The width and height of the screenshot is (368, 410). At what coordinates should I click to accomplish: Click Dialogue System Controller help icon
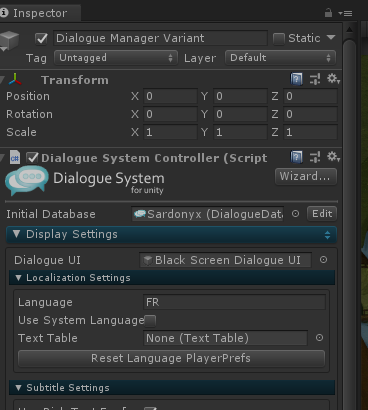coord(296,157)
